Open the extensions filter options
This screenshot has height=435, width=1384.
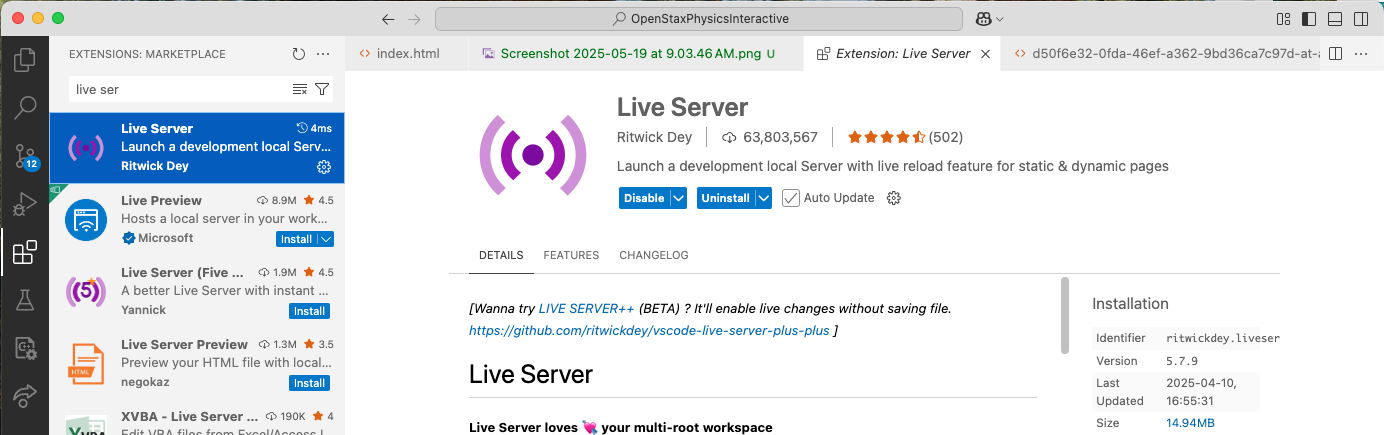tap(322, 89)
